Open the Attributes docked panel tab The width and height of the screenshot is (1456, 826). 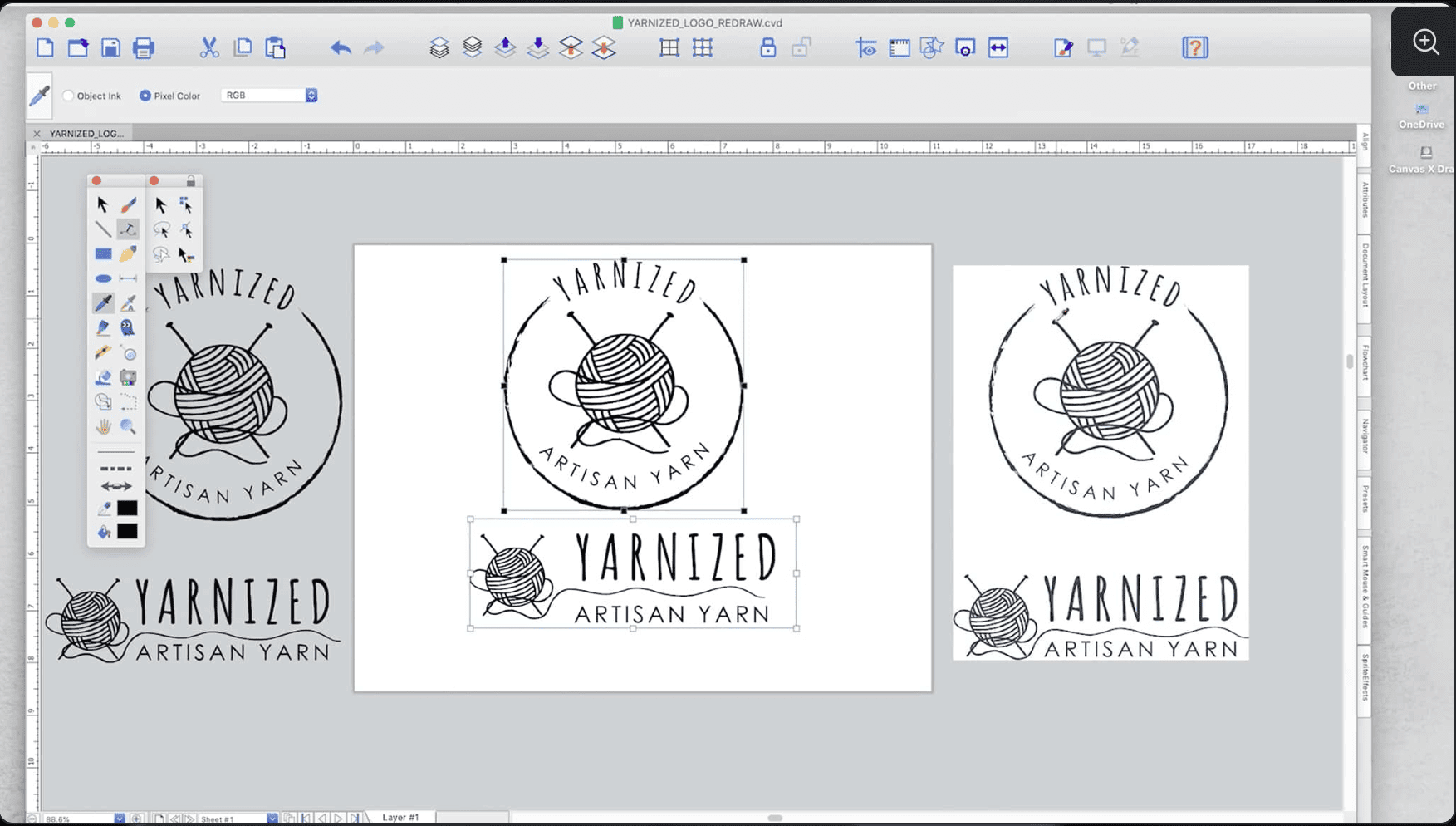pyautogui.click(x=1365, y=199)
